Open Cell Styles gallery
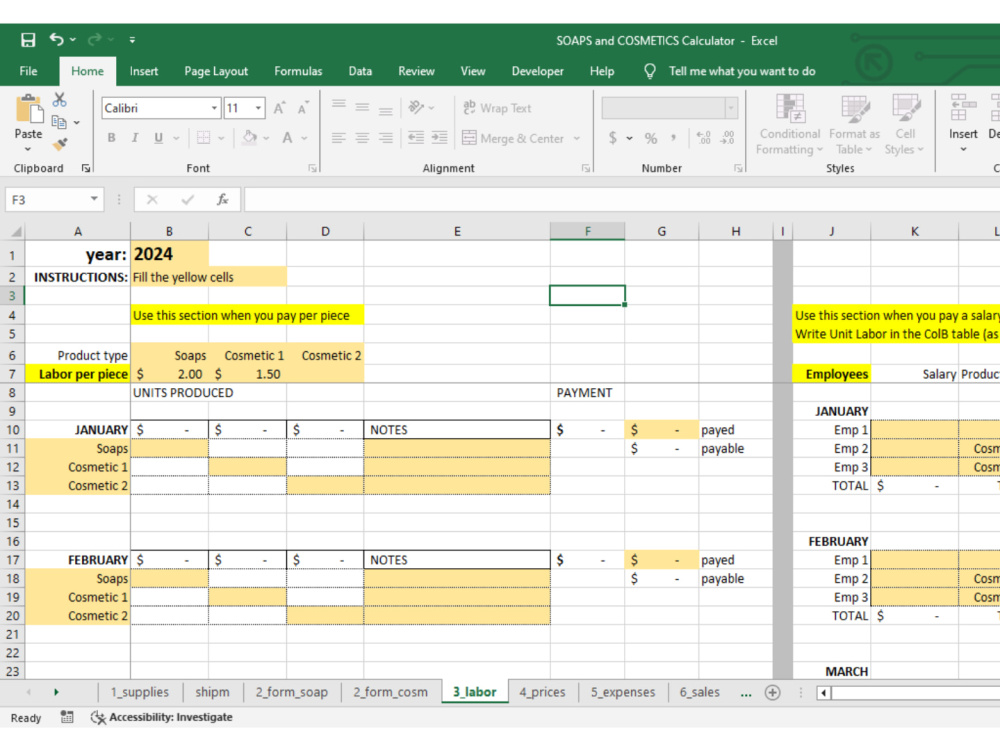This screenshot has width=1000, height=751. [904, 124]
